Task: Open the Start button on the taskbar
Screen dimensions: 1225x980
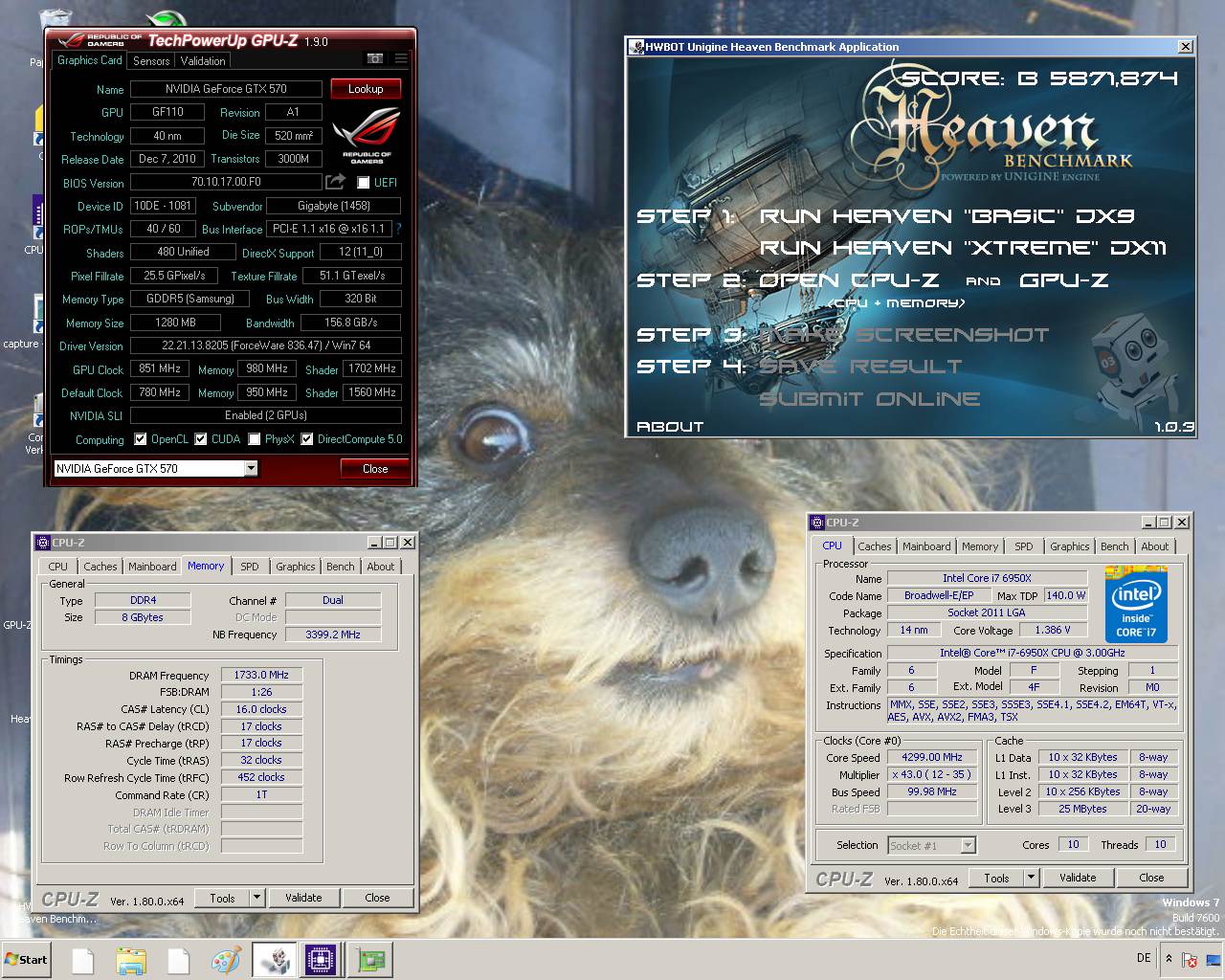Action: (27, 959)
